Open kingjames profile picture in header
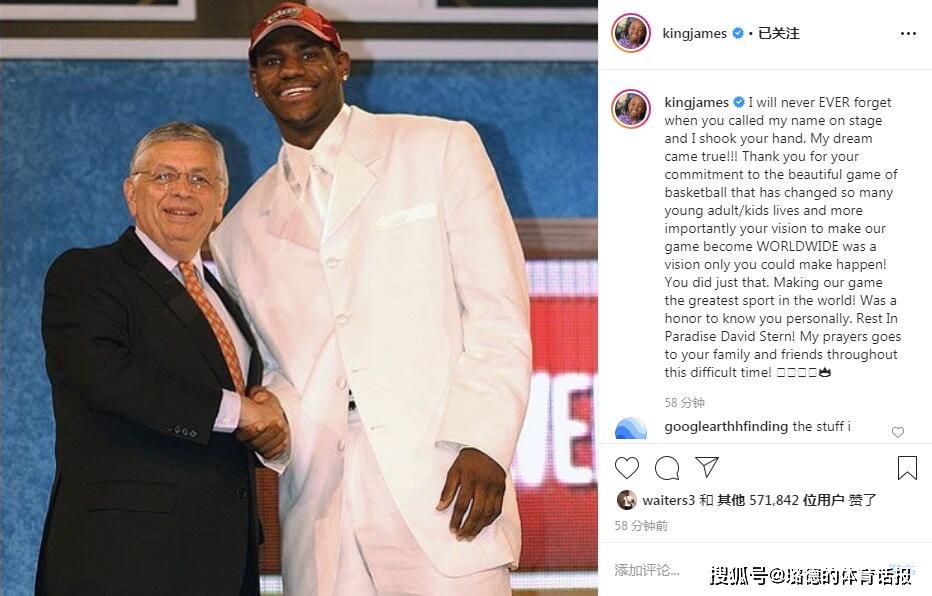The height and width of the screenshot is (596, 932). [631, 33]
